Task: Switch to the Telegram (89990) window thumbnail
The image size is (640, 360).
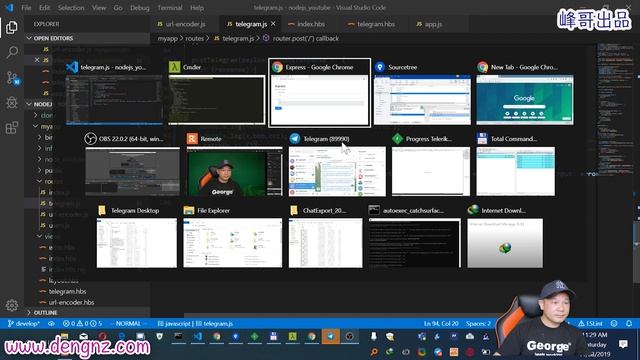Action: click(337, 164)
